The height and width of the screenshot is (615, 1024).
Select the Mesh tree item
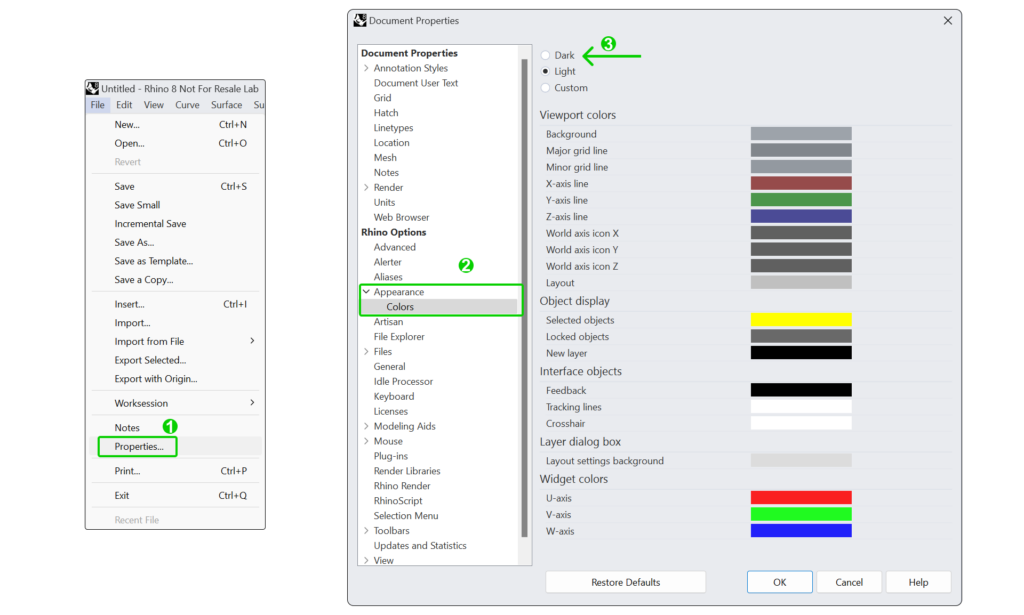point(385,157)
